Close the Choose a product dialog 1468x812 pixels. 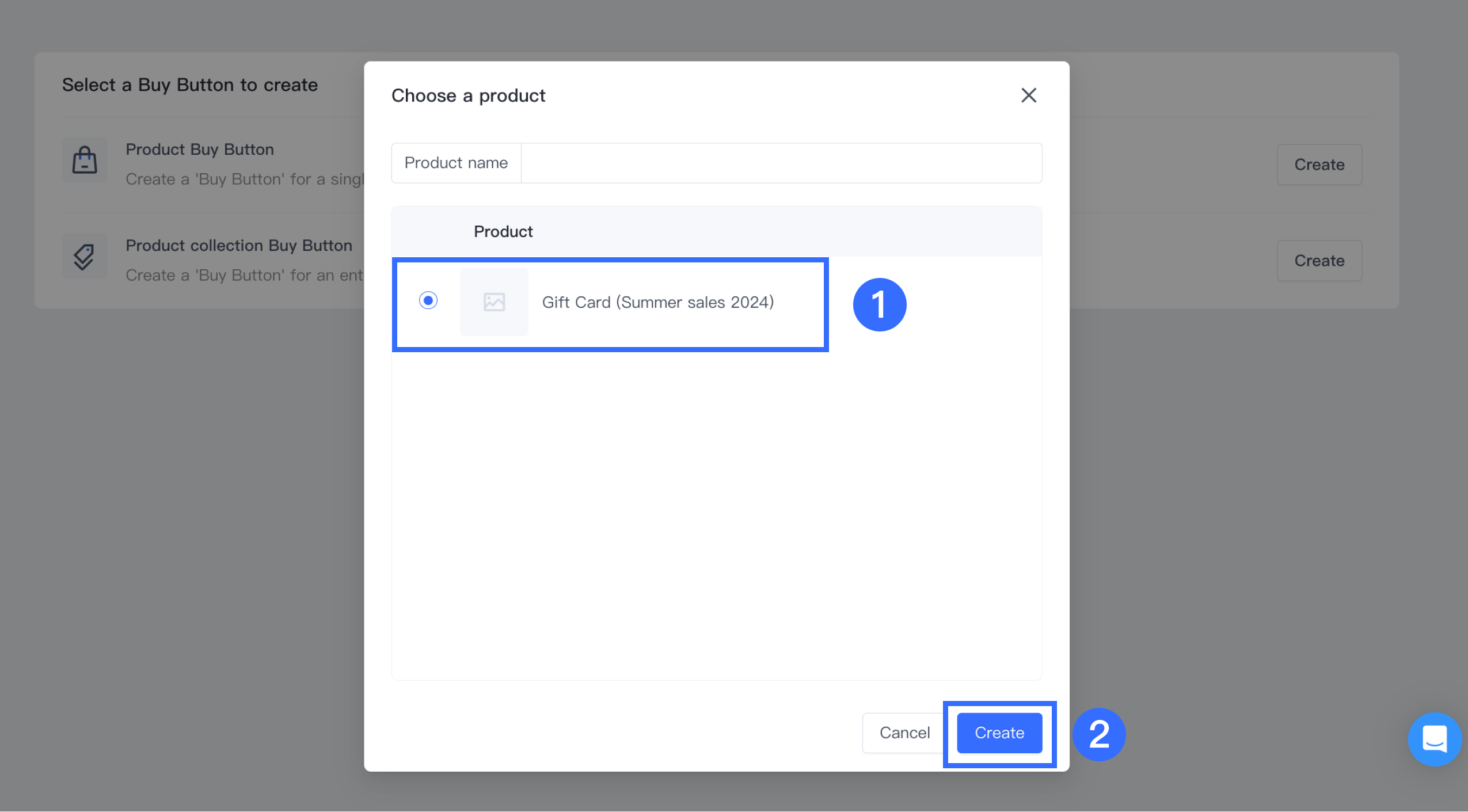(x=1028, y=95)
